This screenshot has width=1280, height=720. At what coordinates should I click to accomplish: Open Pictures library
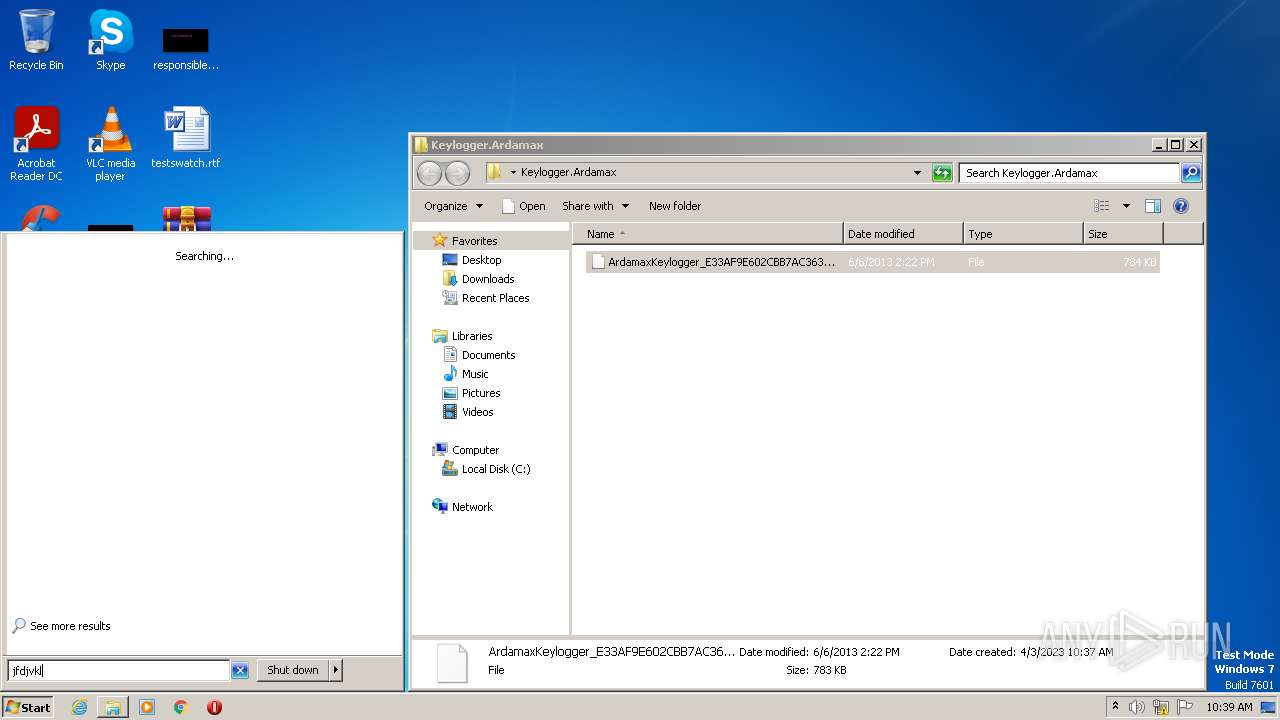(x=481, y=393)
